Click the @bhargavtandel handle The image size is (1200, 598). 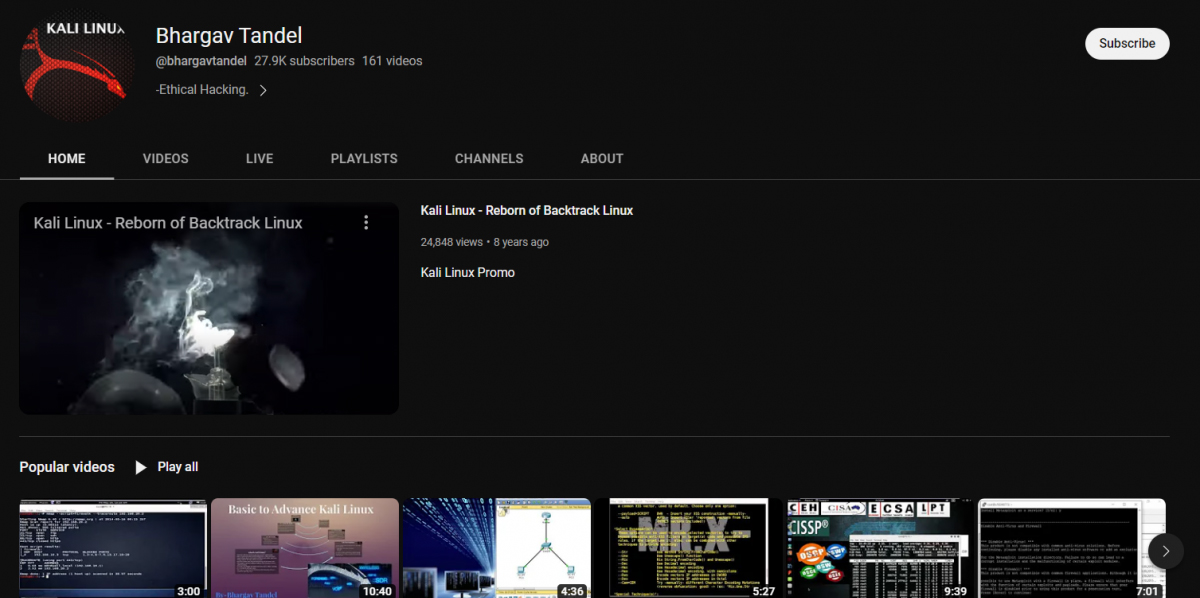pos(201,61)
